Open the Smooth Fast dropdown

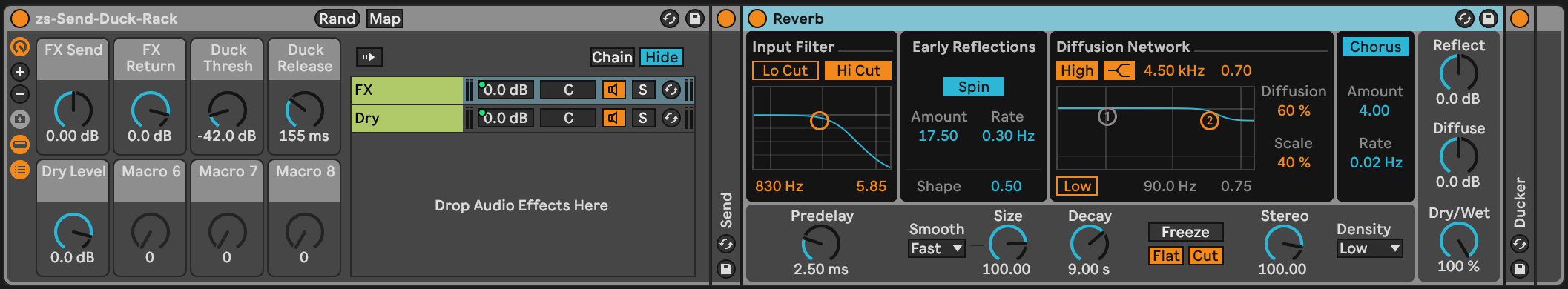(x=936, y=248)
